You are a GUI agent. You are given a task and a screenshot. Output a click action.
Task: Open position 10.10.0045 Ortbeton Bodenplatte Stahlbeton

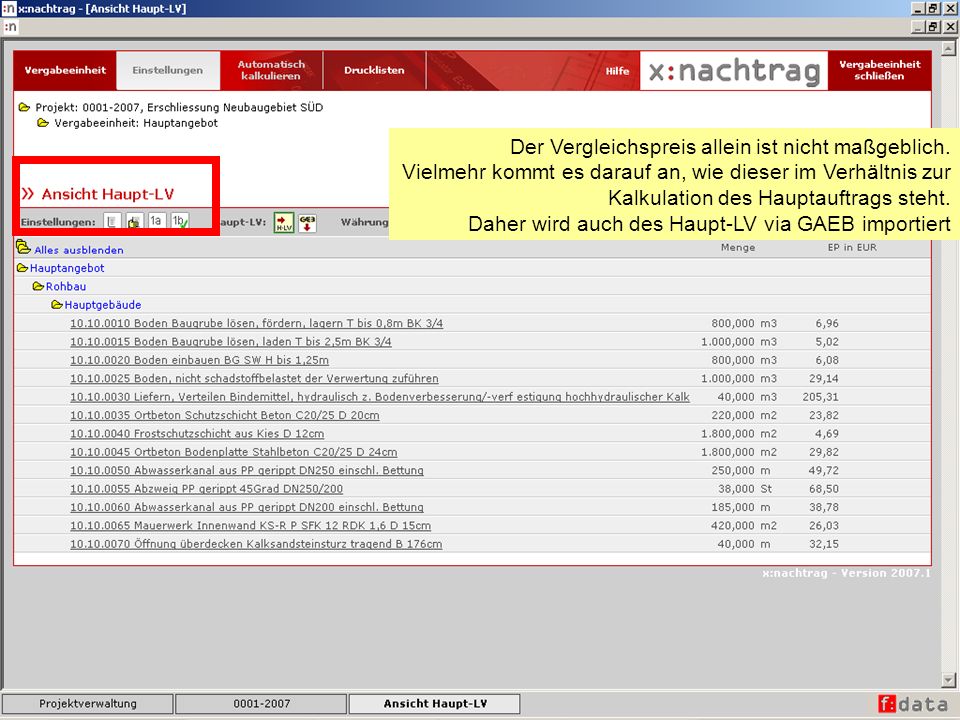233,452
